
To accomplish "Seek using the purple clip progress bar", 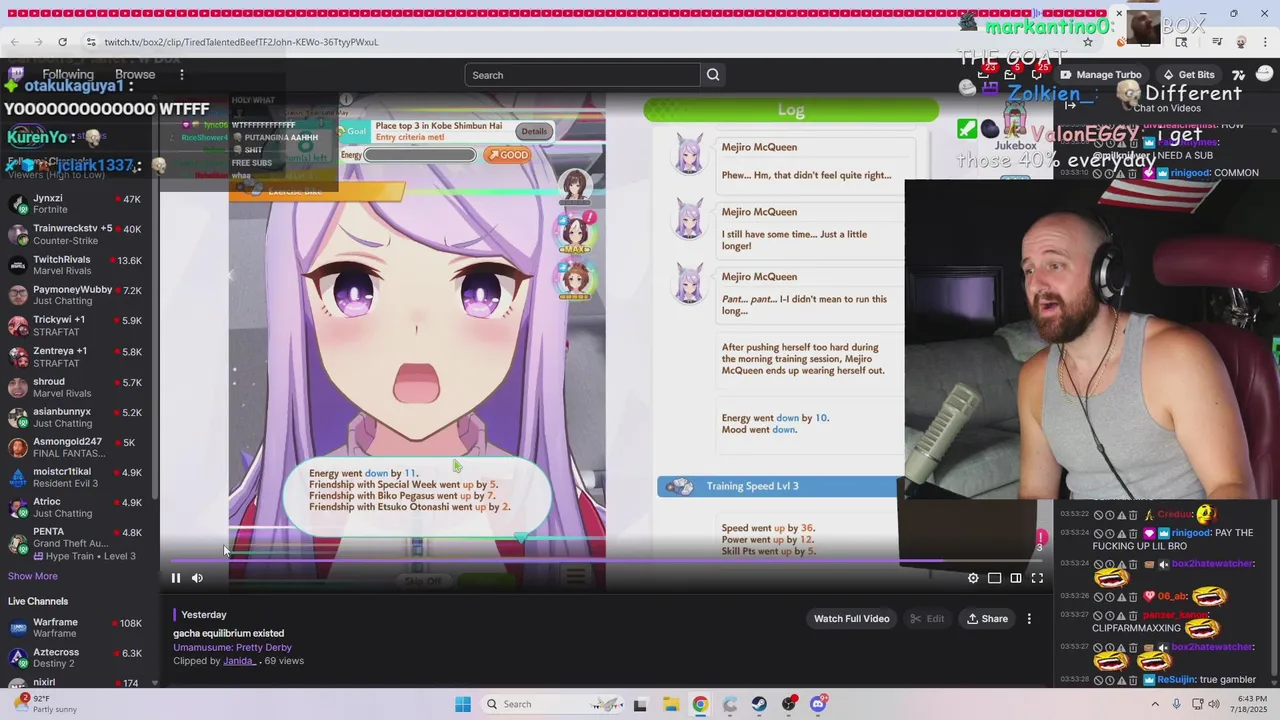I will [x=606, y=561].
